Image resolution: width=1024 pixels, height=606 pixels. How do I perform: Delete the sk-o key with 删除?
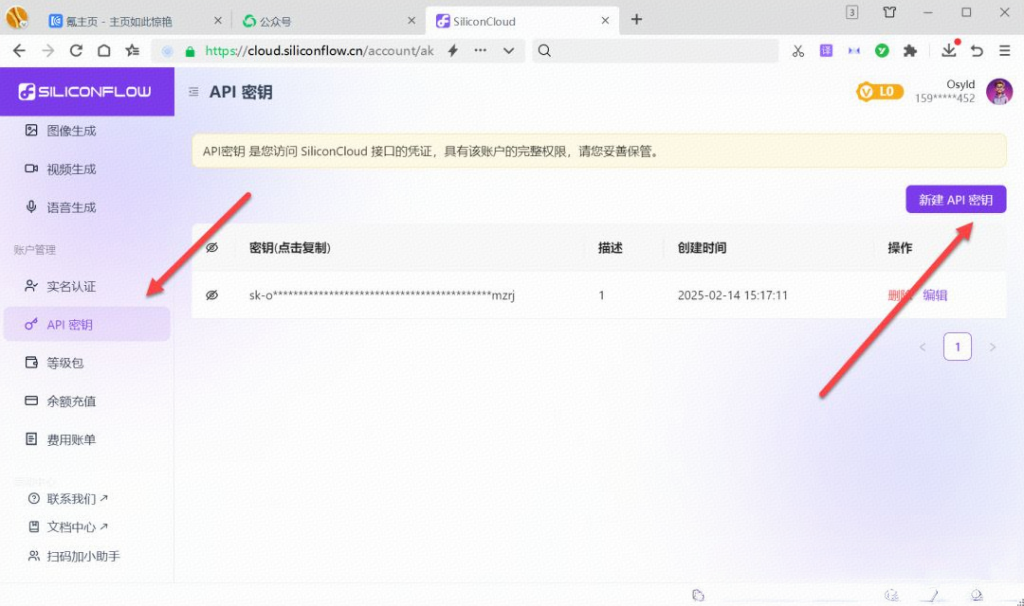coord(900,295)
